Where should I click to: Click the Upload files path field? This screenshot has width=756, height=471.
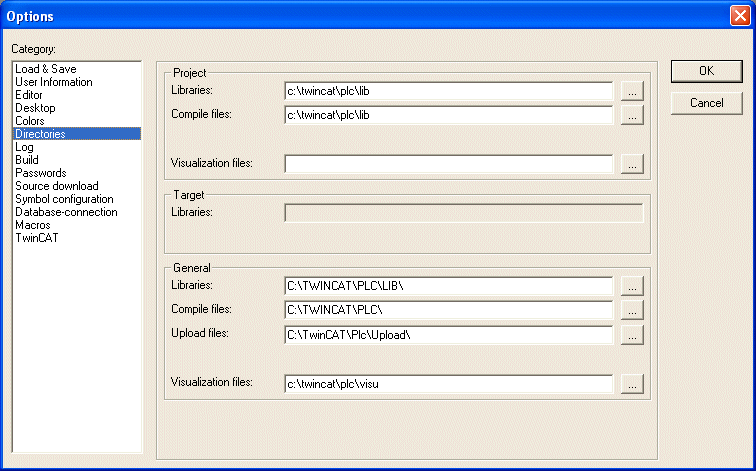click(448, 335)
